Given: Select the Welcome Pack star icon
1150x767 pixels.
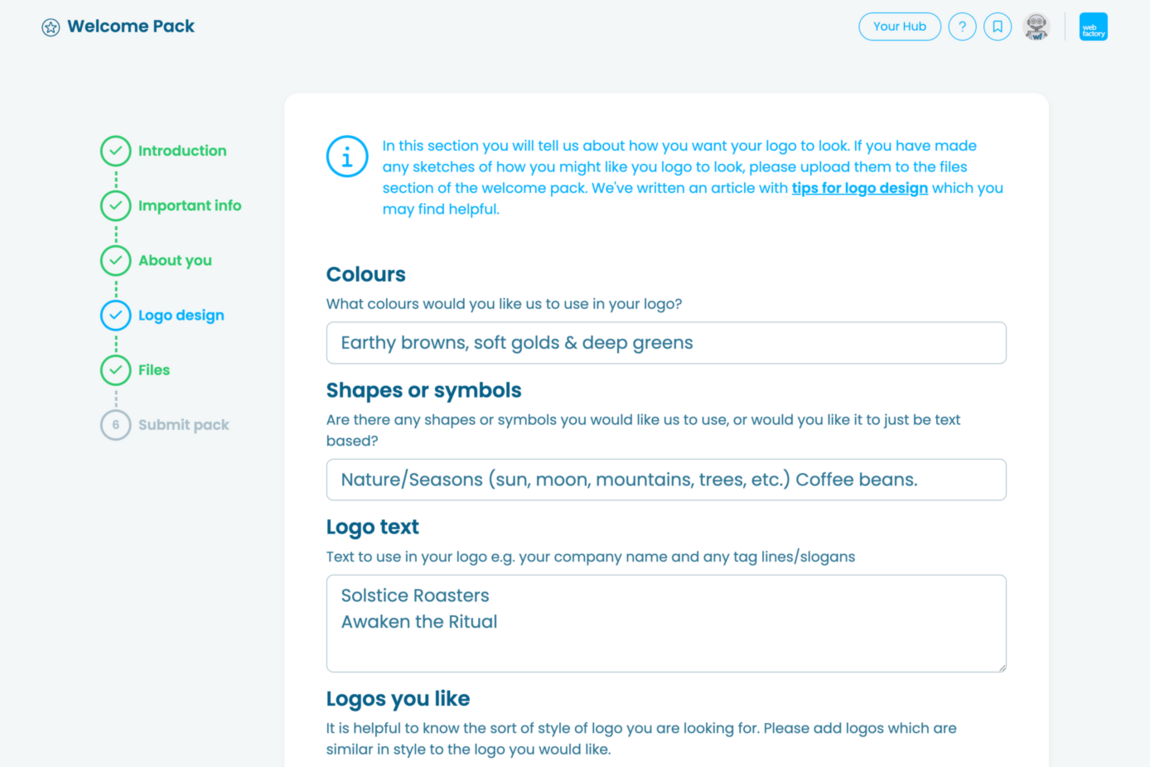Looking at the screenshot, I should (x=50, y=26).
